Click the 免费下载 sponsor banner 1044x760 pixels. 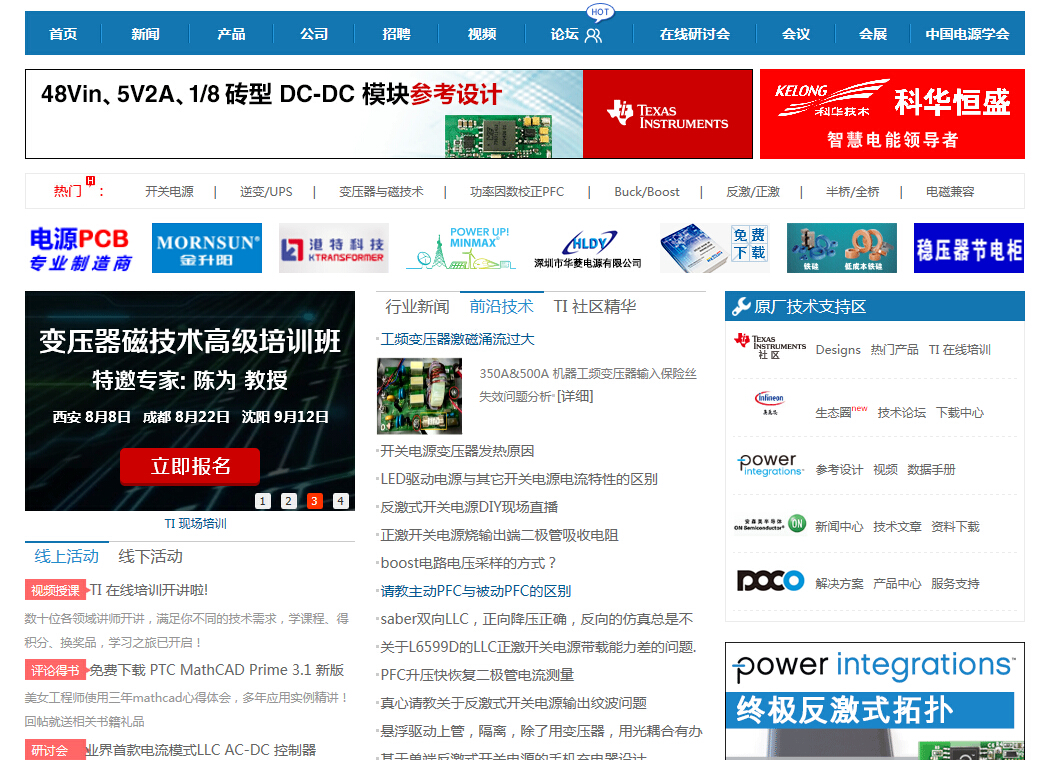(x=714, y=248)
